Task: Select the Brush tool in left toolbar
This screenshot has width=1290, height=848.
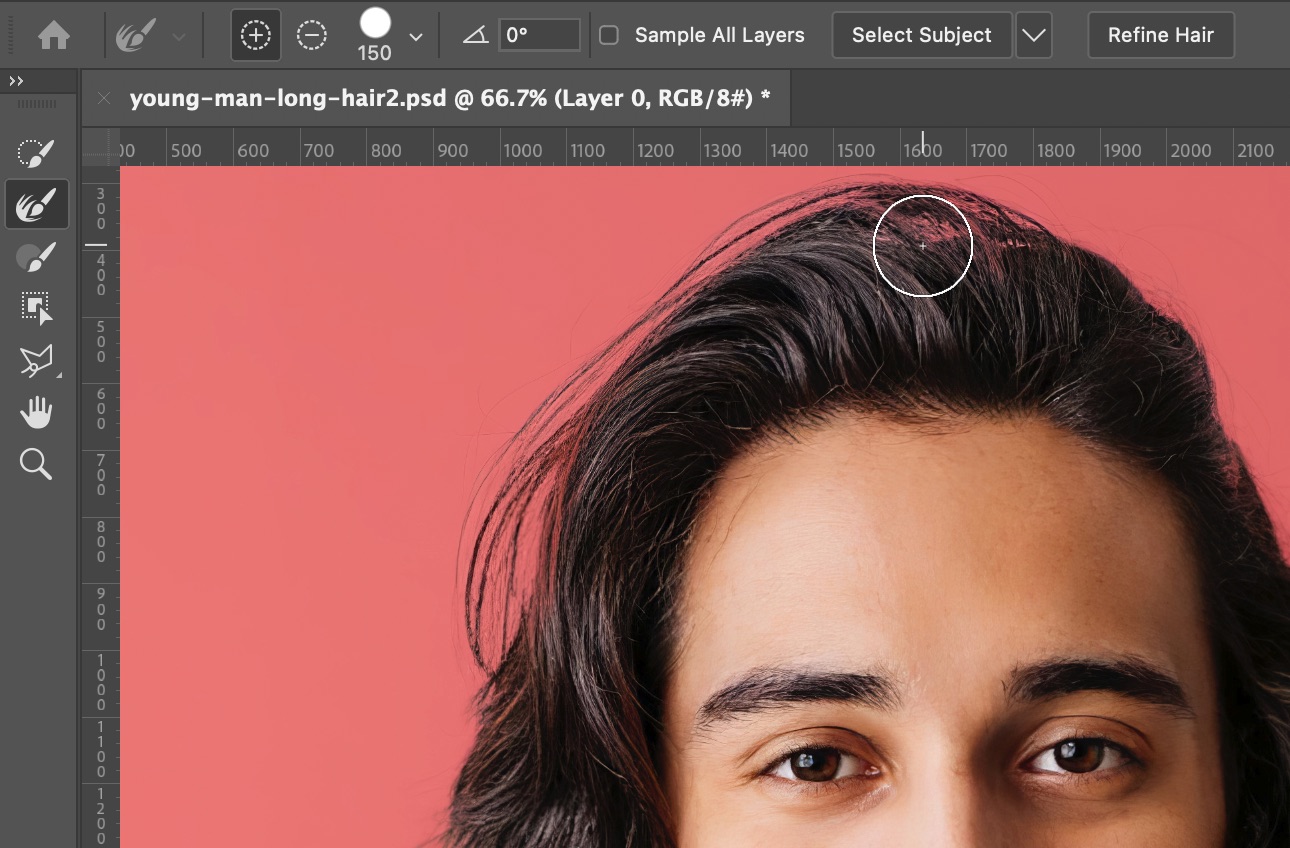Action: [36, 258]
